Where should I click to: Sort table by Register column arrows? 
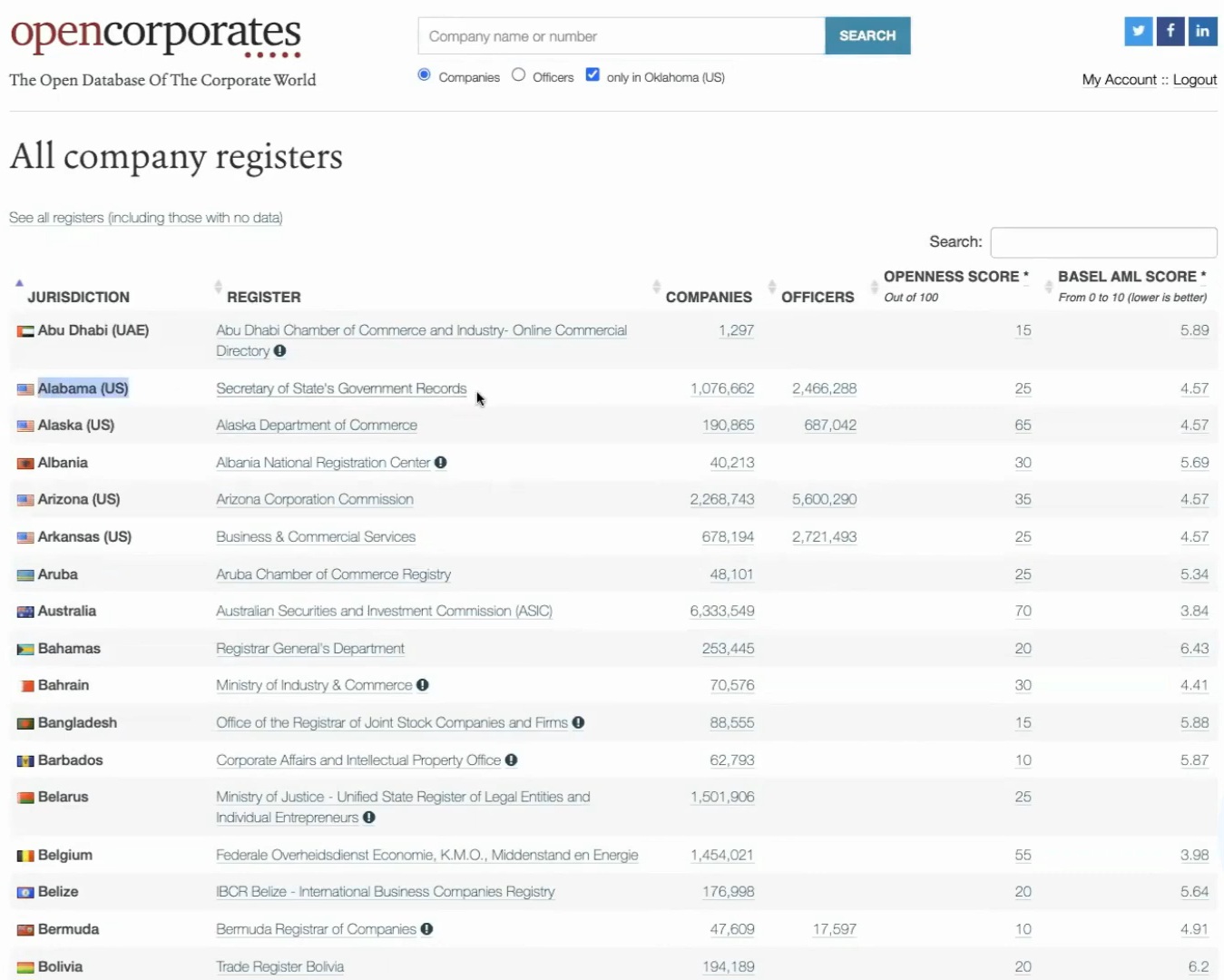tap(218, 287)
